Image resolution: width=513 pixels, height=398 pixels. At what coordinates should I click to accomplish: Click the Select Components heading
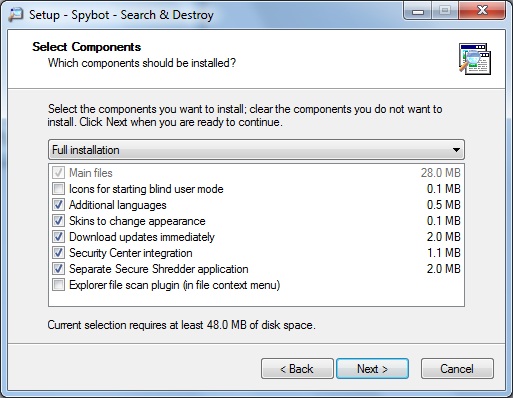coord(87,47)
